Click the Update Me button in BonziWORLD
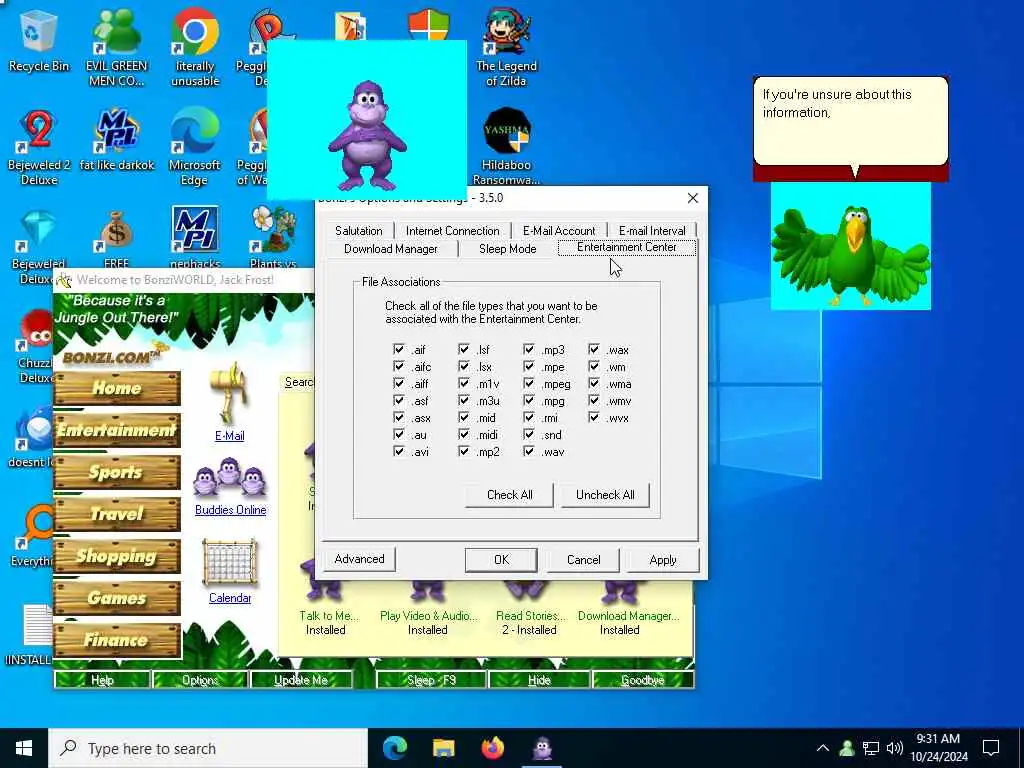This screenshot has width=1024, height=768. coord(301,680)
